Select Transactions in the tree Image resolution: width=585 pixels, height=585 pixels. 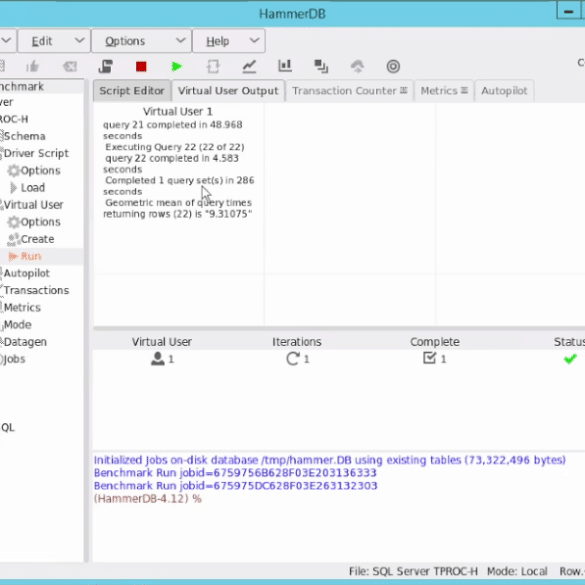point(36,290)
